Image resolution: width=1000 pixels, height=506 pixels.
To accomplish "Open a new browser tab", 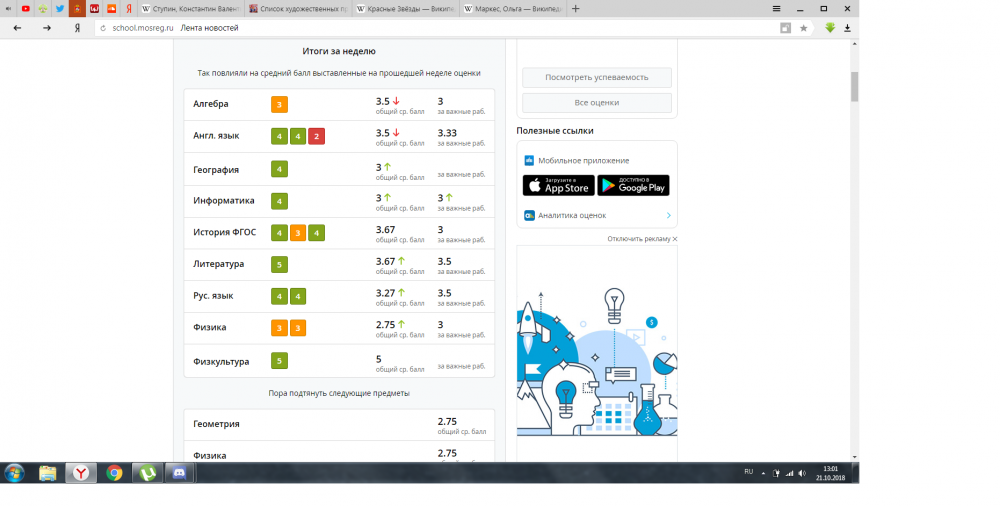I will click(575, 9).
